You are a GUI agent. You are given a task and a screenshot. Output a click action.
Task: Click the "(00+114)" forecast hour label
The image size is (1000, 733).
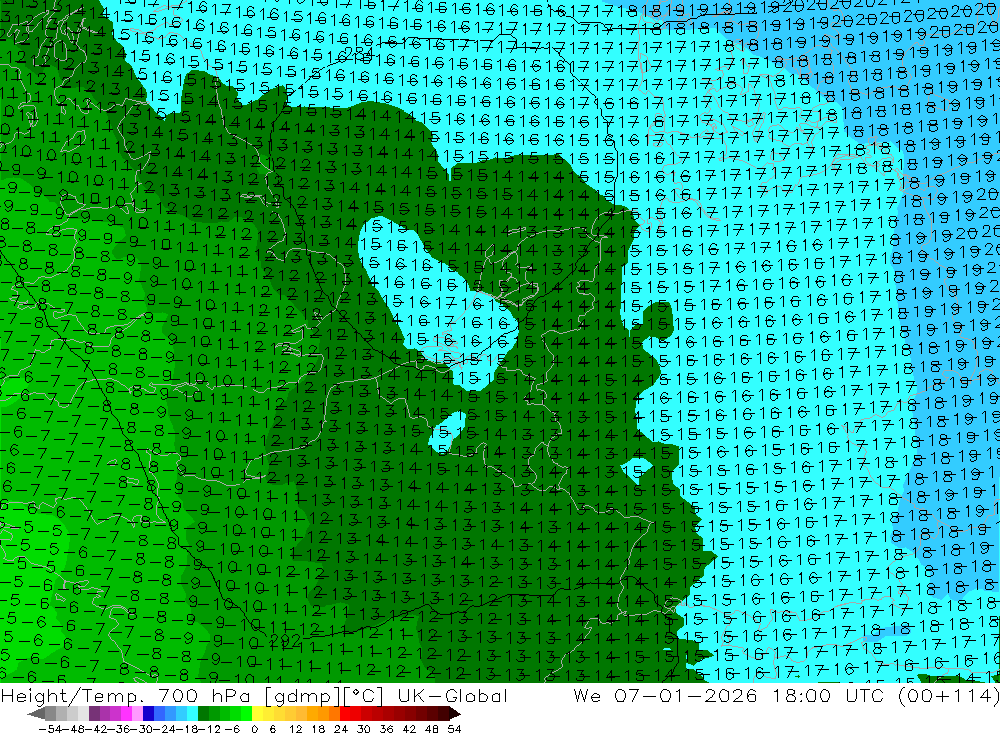(948, 695)
